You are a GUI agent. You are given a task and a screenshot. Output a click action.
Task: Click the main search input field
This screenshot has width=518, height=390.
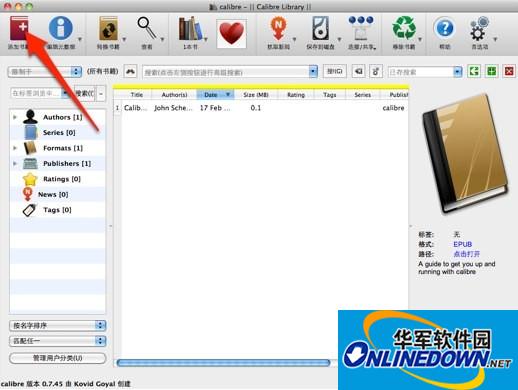click(x=226, y=72)
